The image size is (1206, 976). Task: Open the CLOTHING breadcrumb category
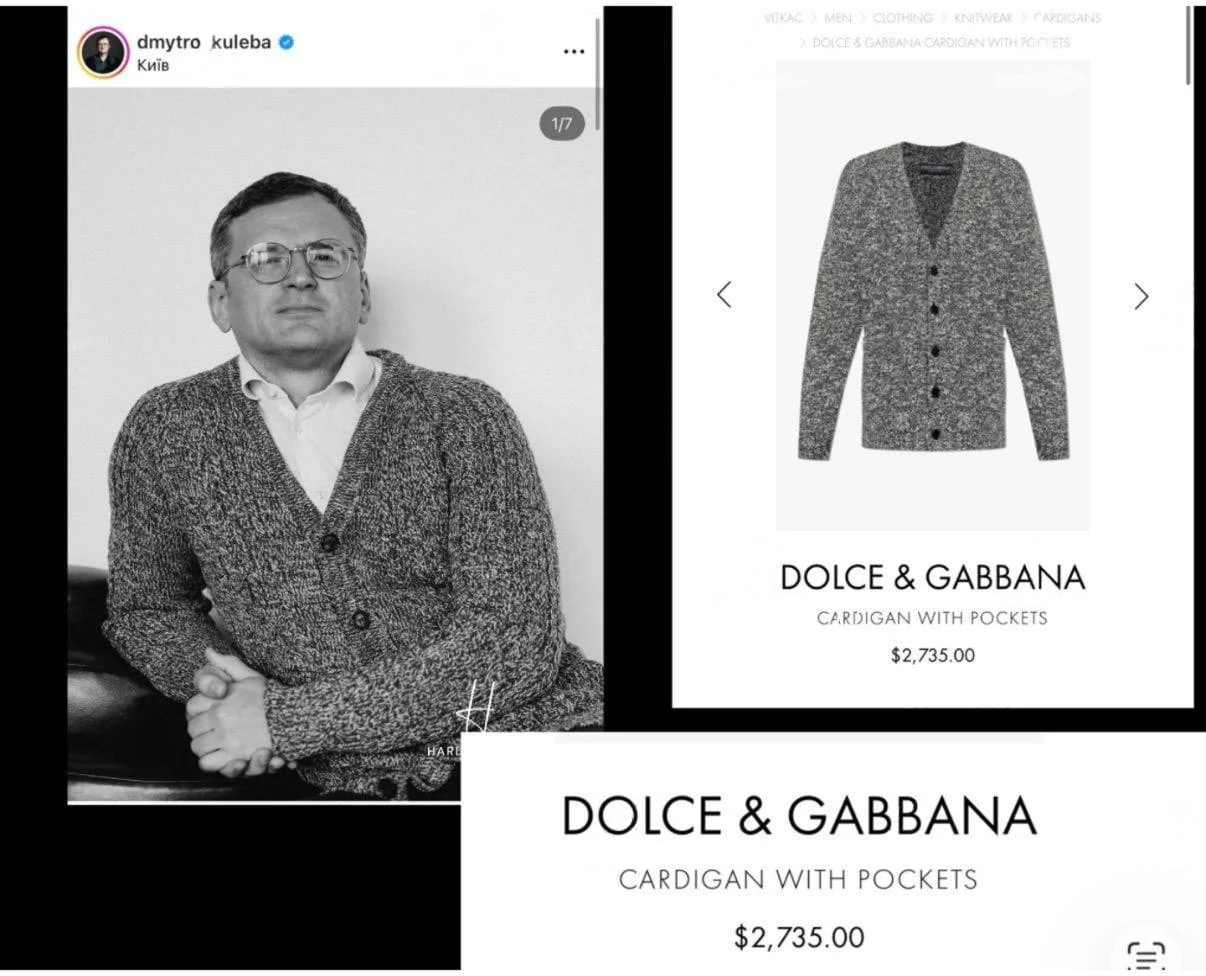coord(902,18)
